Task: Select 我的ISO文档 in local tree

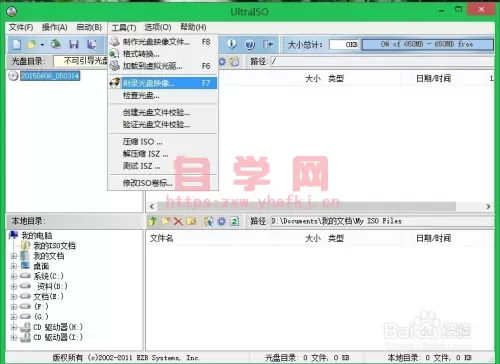Action: [x=54, y=246]
